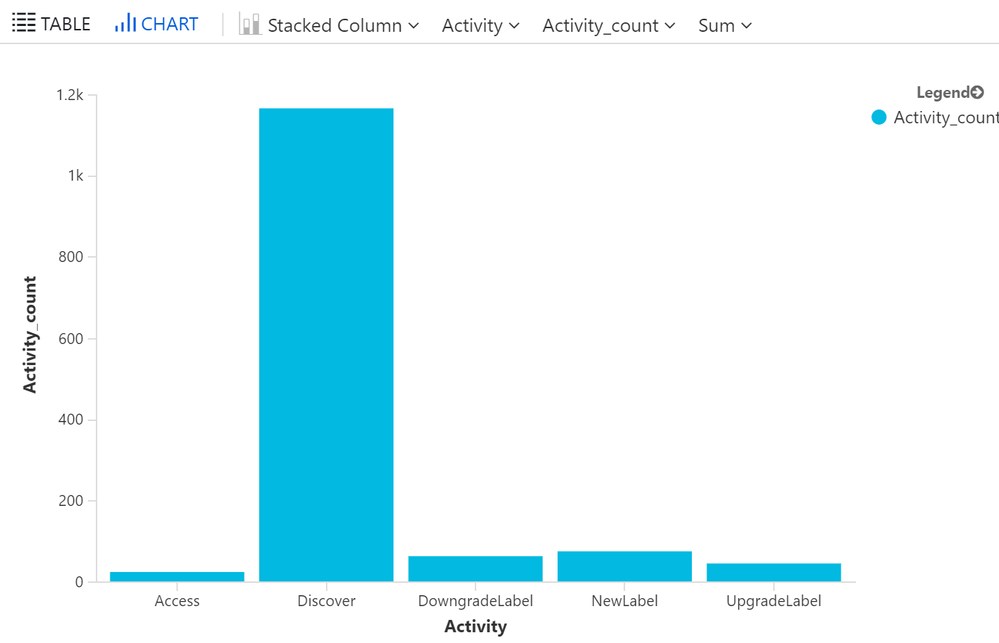Click the UpgradeLabel bar
This screenshot has width=999, height=643.
point(773,572)
